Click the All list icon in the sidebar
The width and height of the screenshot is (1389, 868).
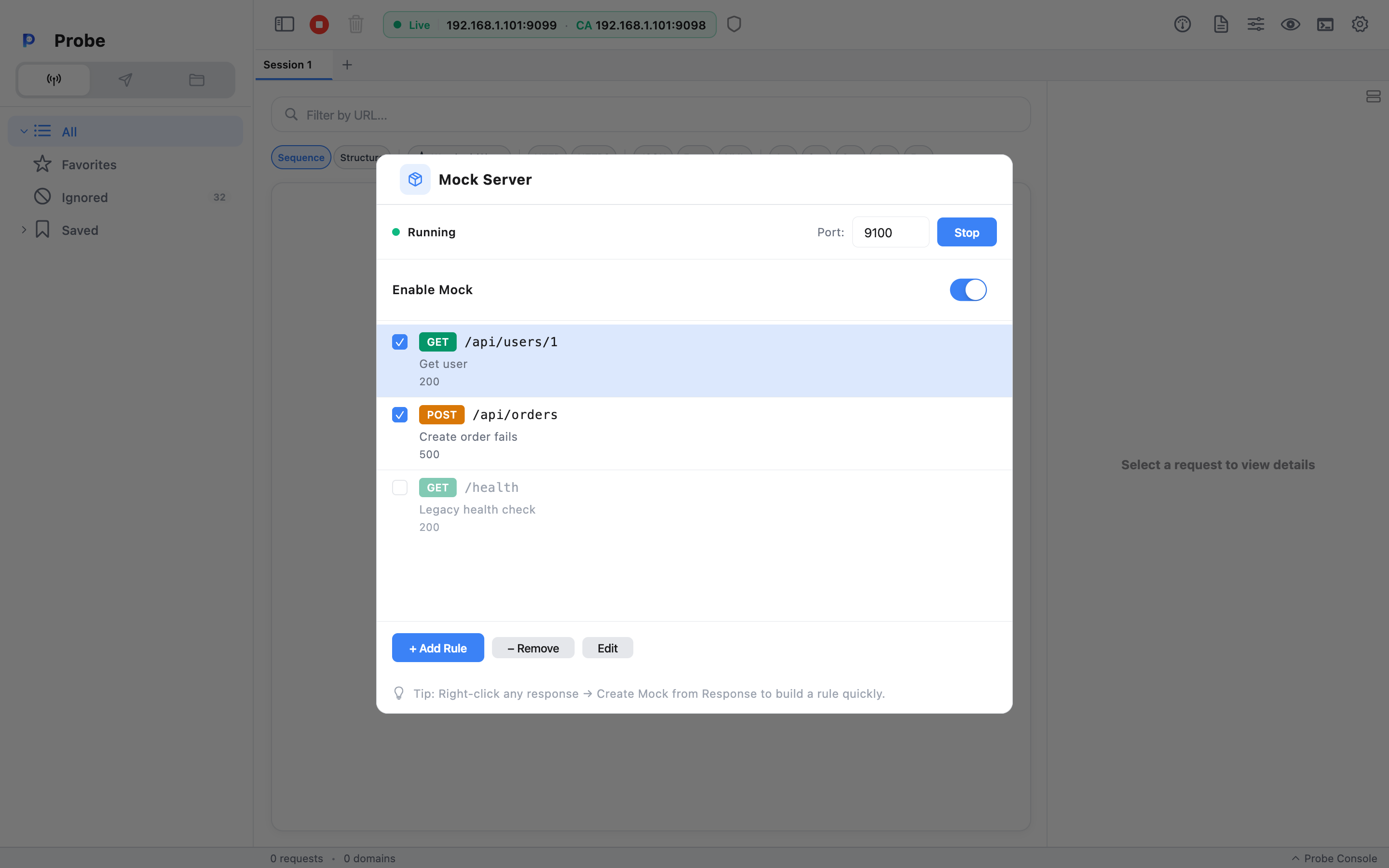tap(42, 131)
